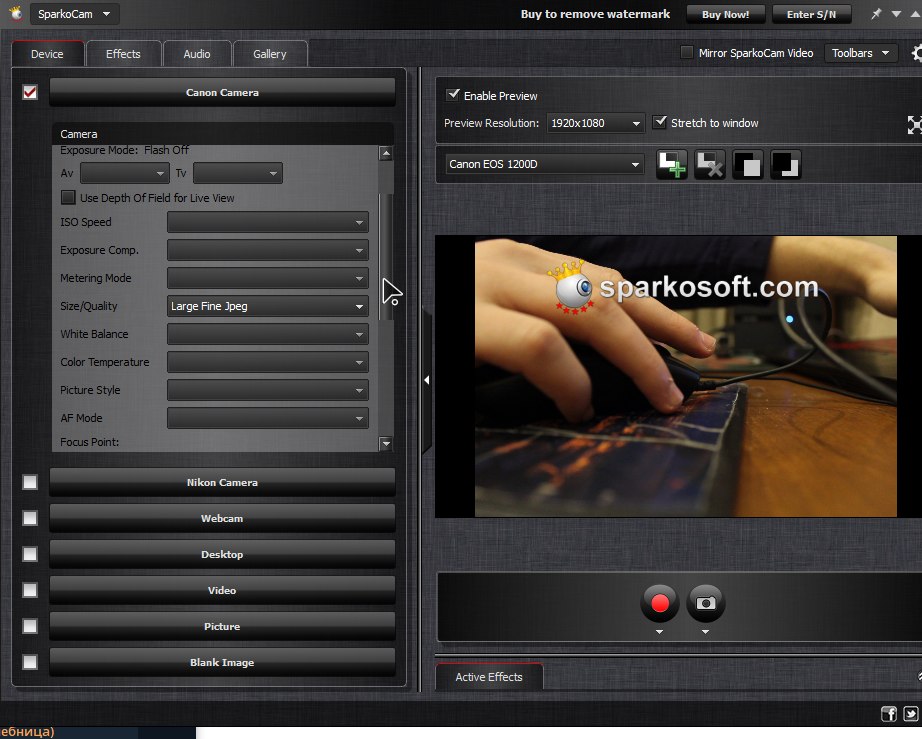922x739 pixels.
Task: Open the AF Mode dropdown
Action: [x=268, y=418]
